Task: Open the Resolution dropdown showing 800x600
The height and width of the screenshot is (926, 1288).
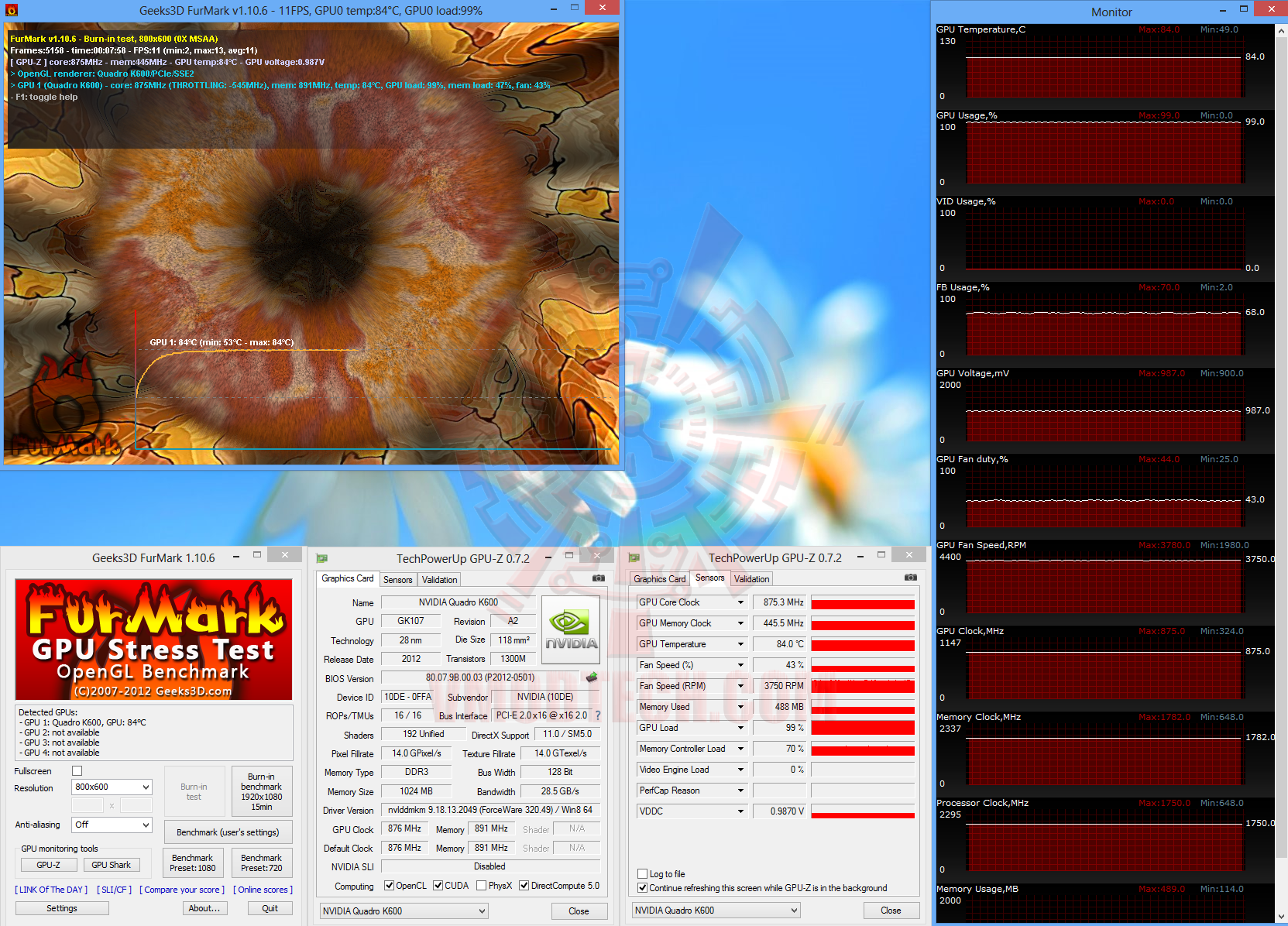Action: click(x=112, y=787)
